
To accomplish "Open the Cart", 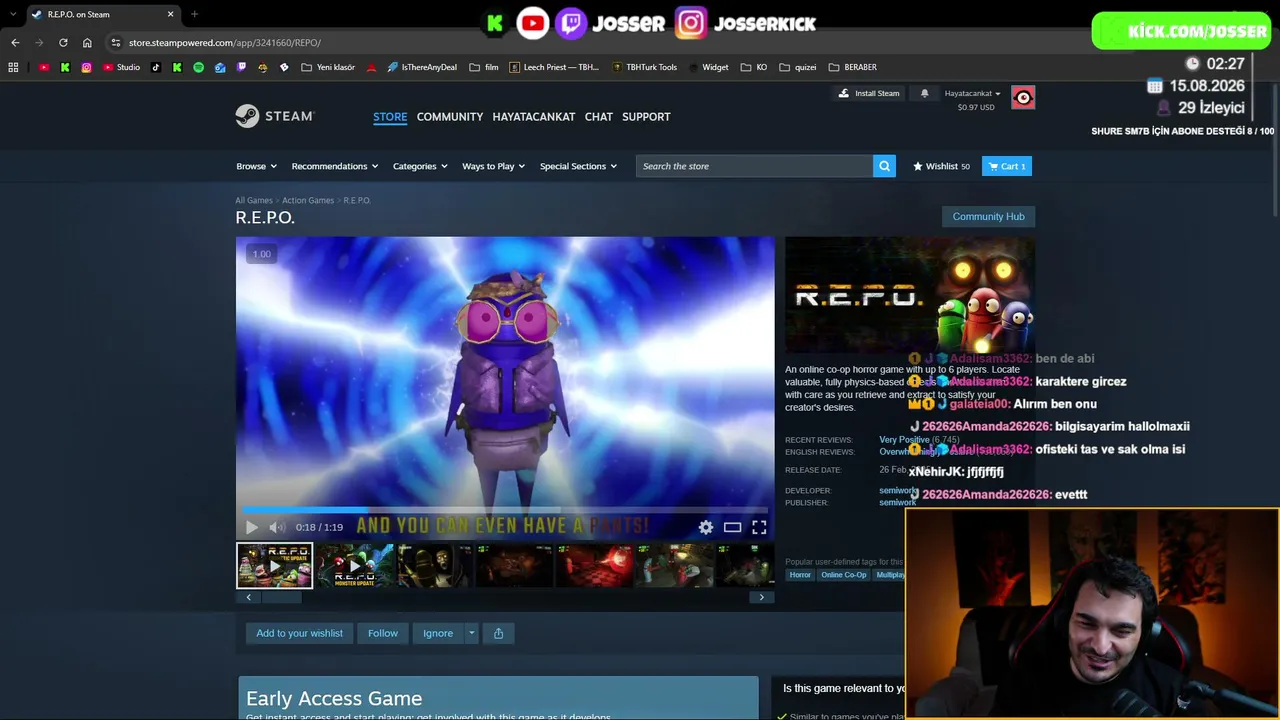I will pyautogui.click(x=1007, y=166).
